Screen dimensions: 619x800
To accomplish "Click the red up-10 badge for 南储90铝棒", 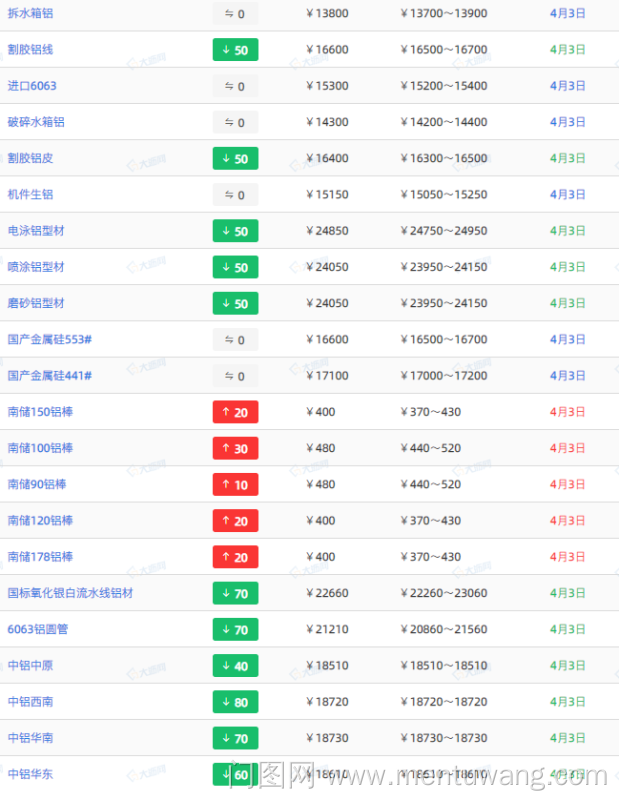I will coord(235,484).
